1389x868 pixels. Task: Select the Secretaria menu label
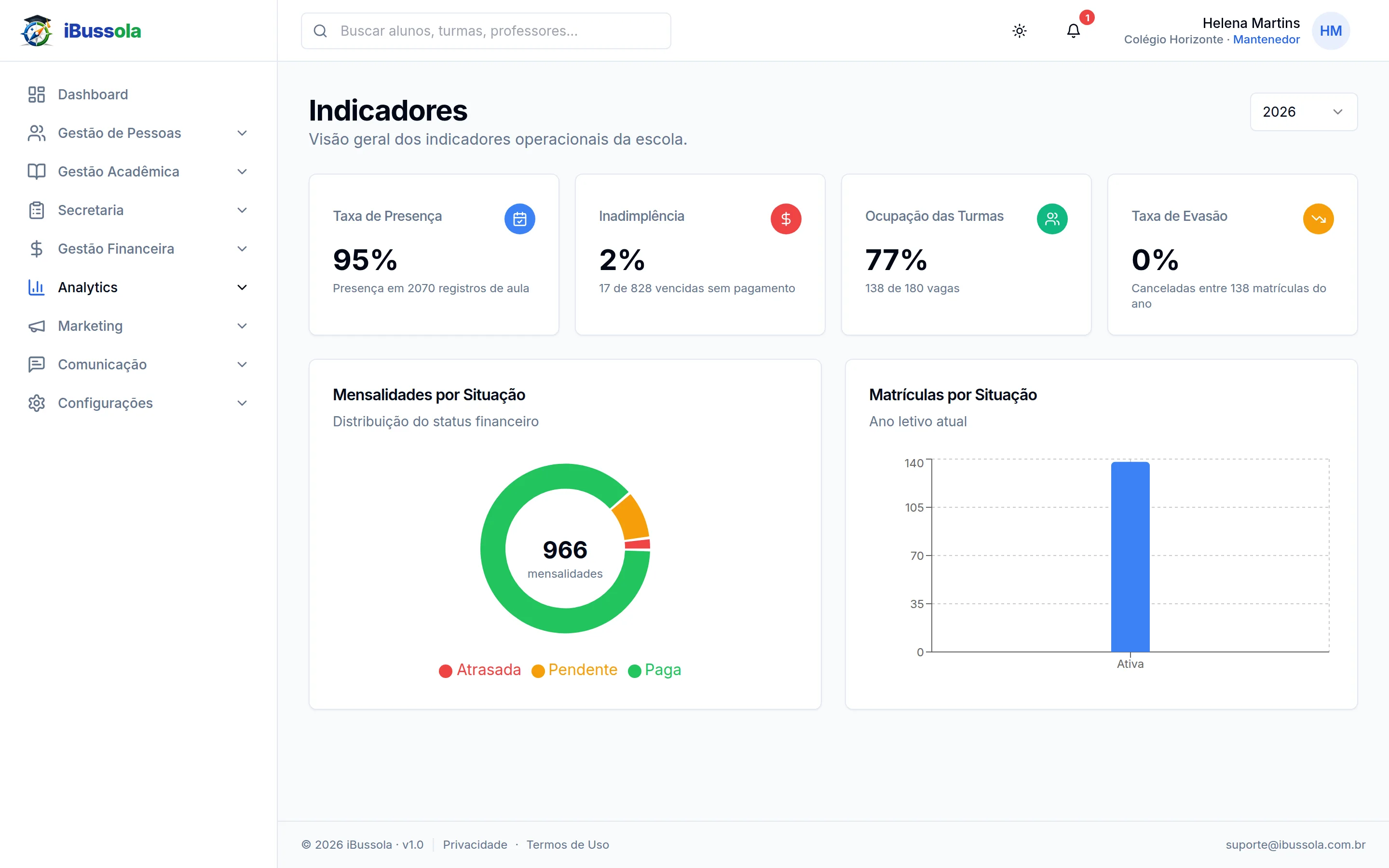pos(91,210)
